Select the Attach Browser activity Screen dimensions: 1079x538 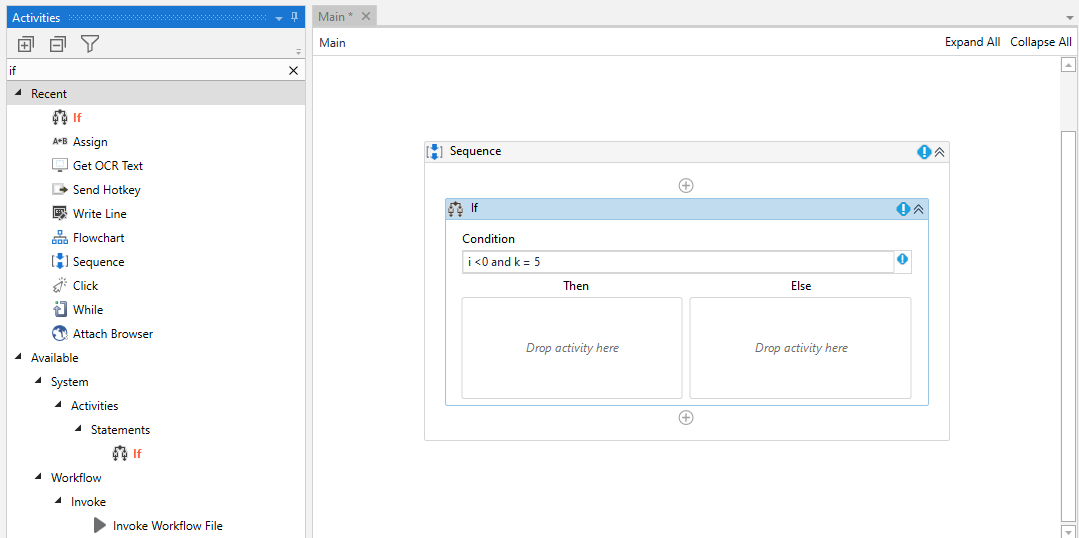[113, 334]
